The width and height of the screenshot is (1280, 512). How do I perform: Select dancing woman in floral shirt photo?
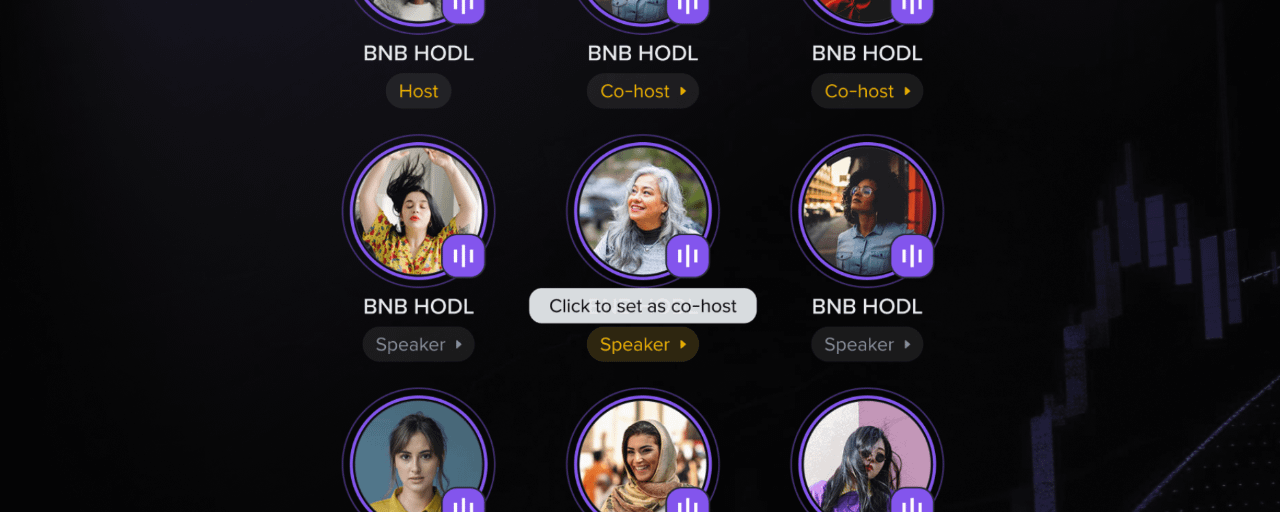tap(419, 211)
